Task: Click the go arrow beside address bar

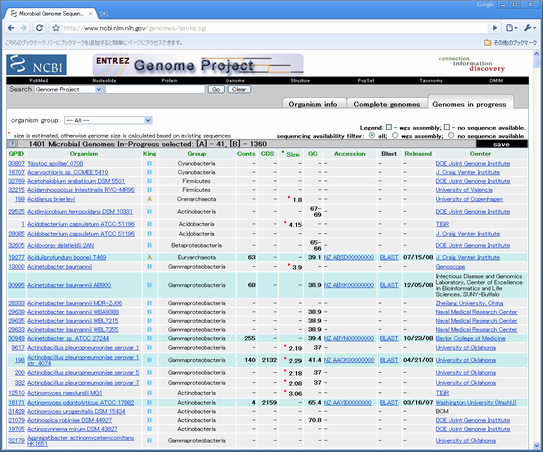Action: coord(495,28)
